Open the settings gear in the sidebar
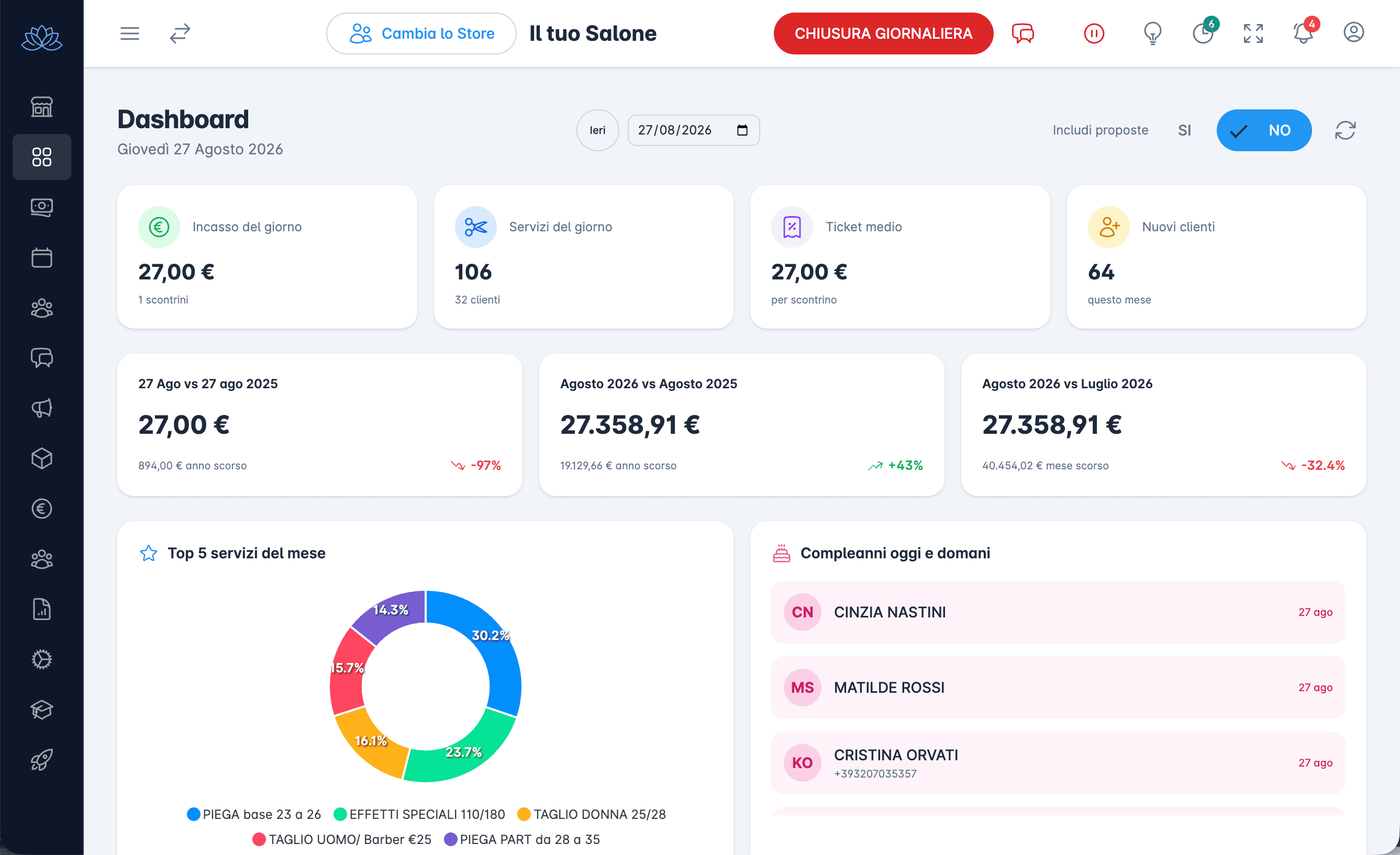The height and width of the screenshot is (855, 1400). (x=41, y=659)
